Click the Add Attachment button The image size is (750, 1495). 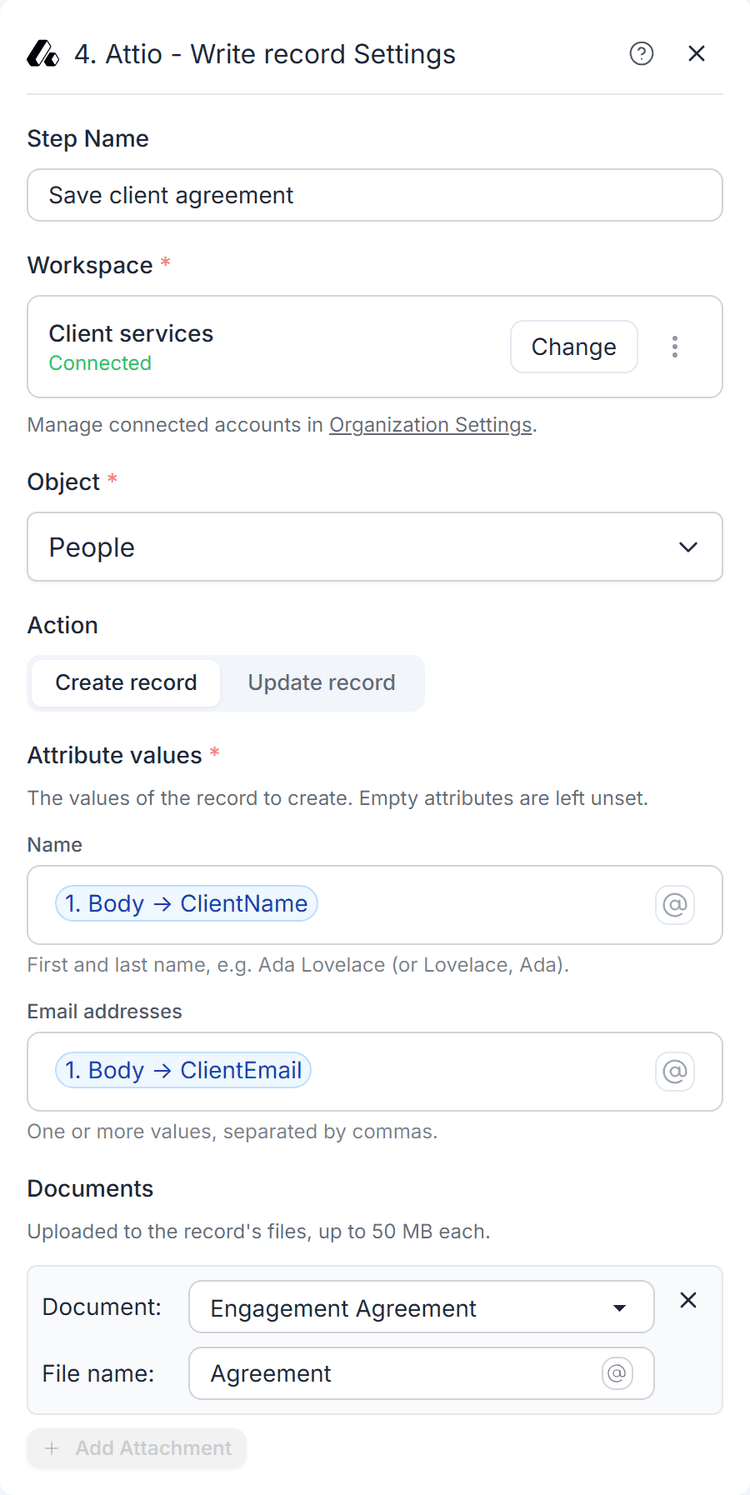click(137, 1448)
